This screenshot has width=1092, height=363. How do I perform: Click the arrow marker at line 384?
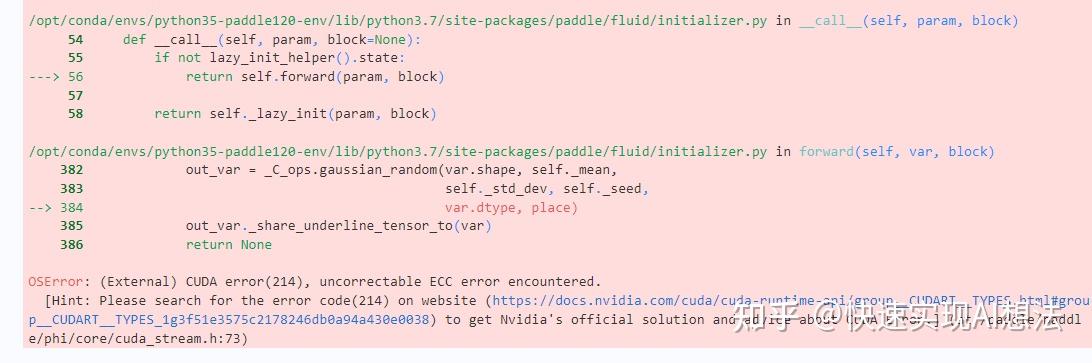pyautogui.click(x=40, y=208)
